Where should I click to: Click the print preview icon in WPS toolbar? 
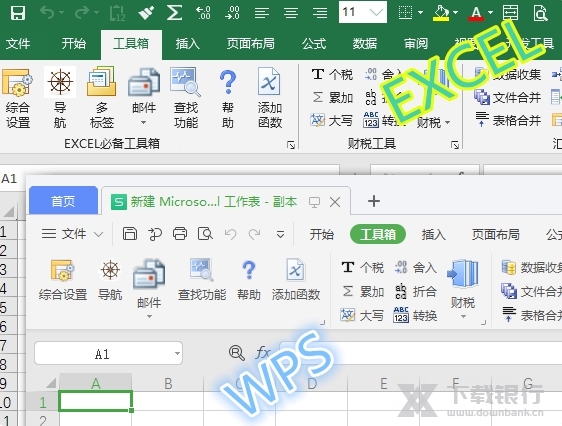point(205,234)
